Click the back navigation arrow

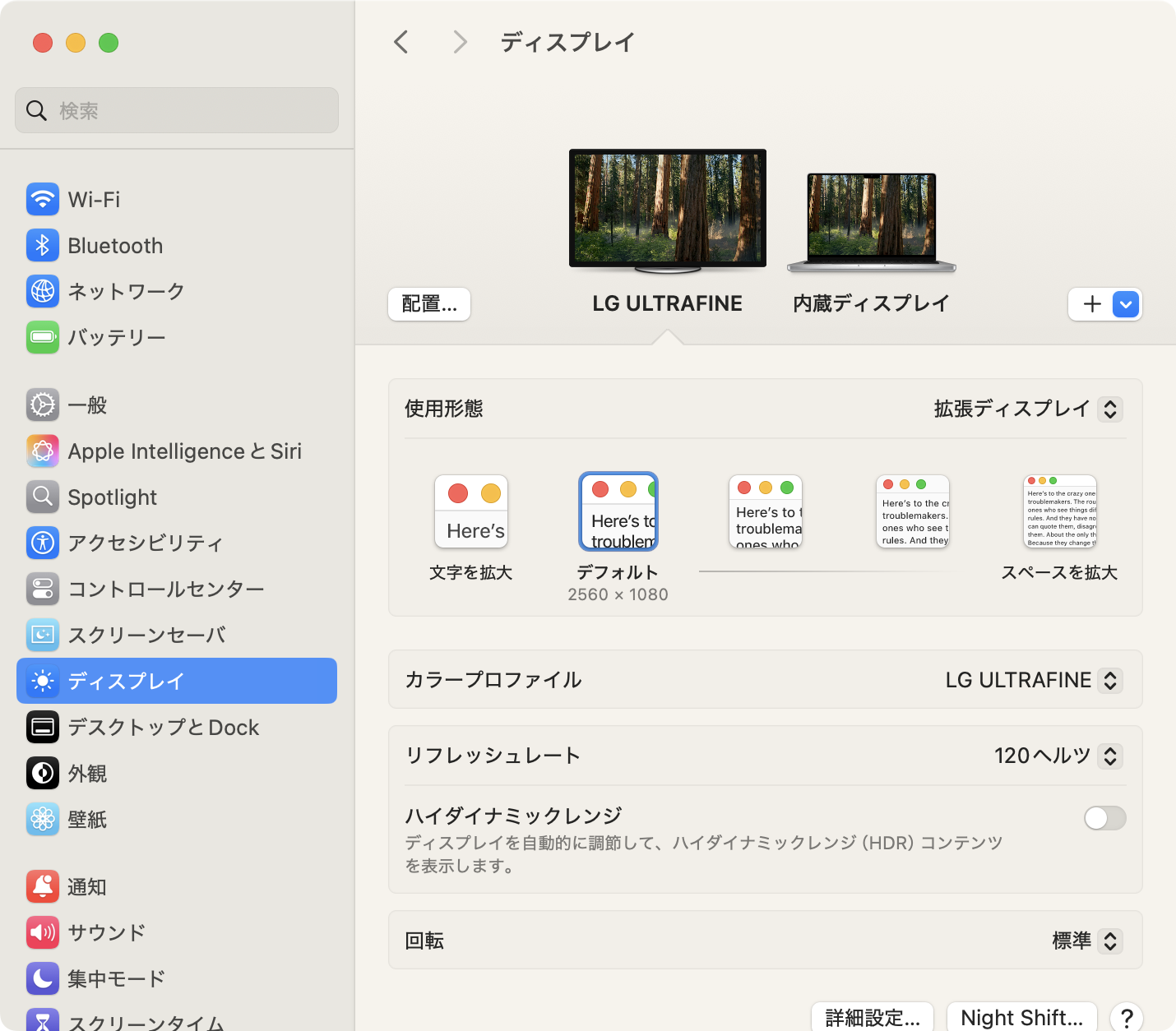[x=401, y=42]
